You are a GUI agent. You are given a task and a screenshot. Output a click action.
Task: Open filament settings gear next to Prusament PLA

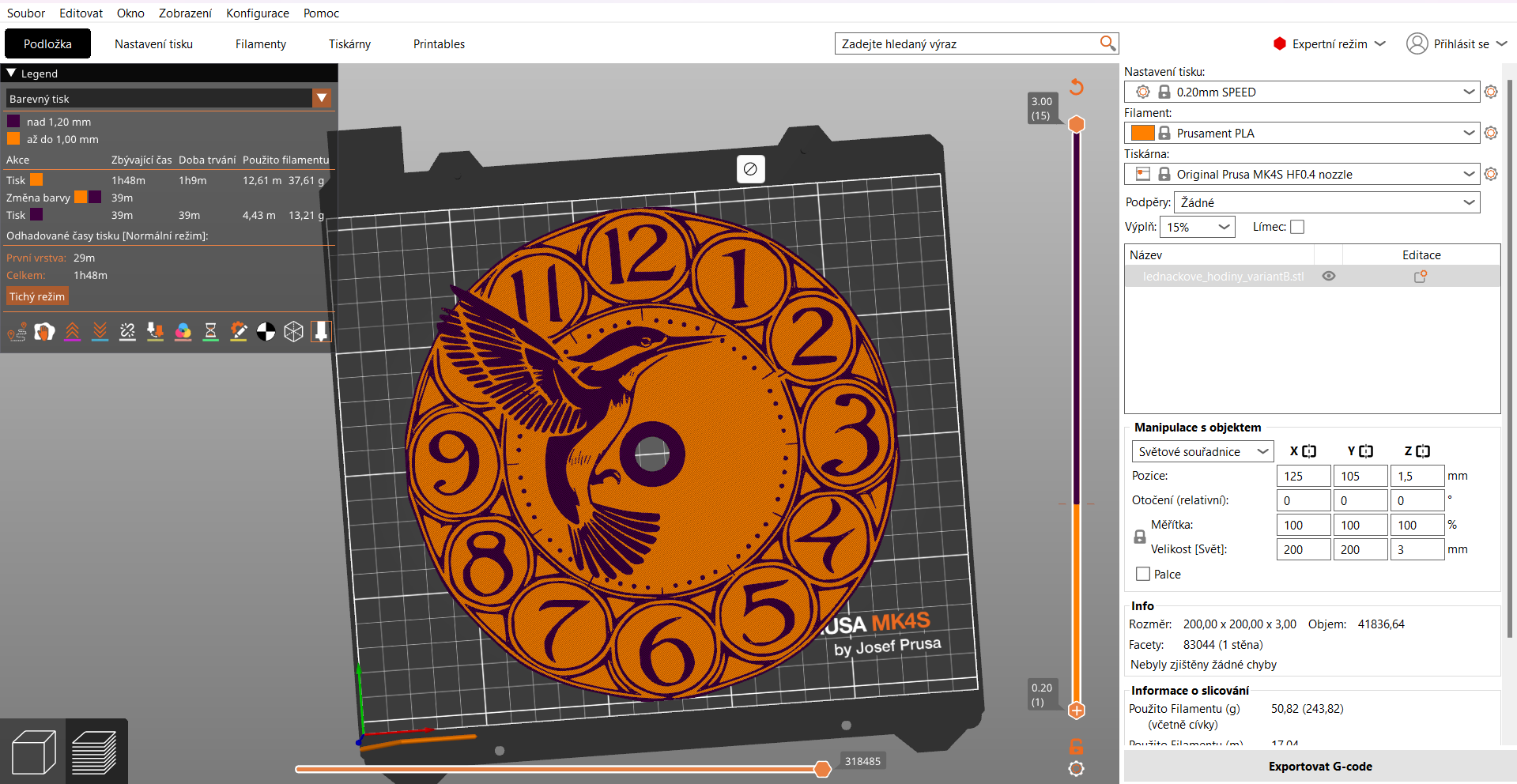click(1491, 133)
